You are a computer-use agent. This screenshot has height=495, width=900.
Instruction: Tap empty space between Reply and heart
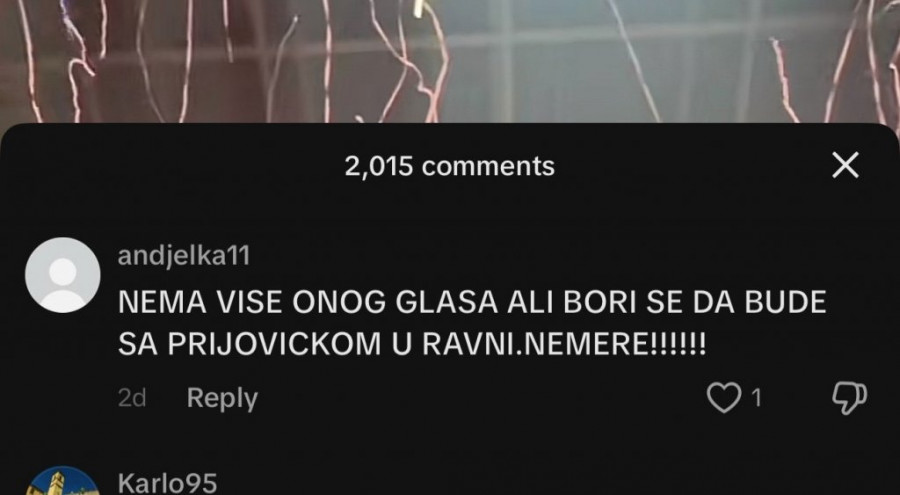482,398
